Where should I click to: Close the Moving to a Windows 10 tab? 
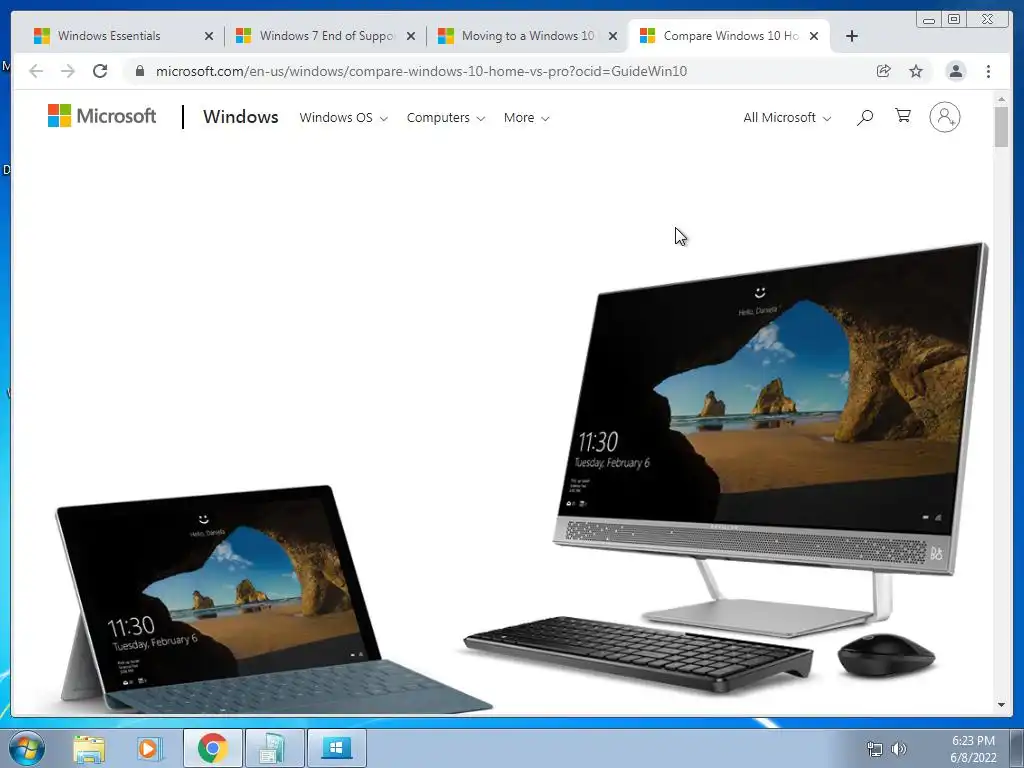(x=613, y=36)
